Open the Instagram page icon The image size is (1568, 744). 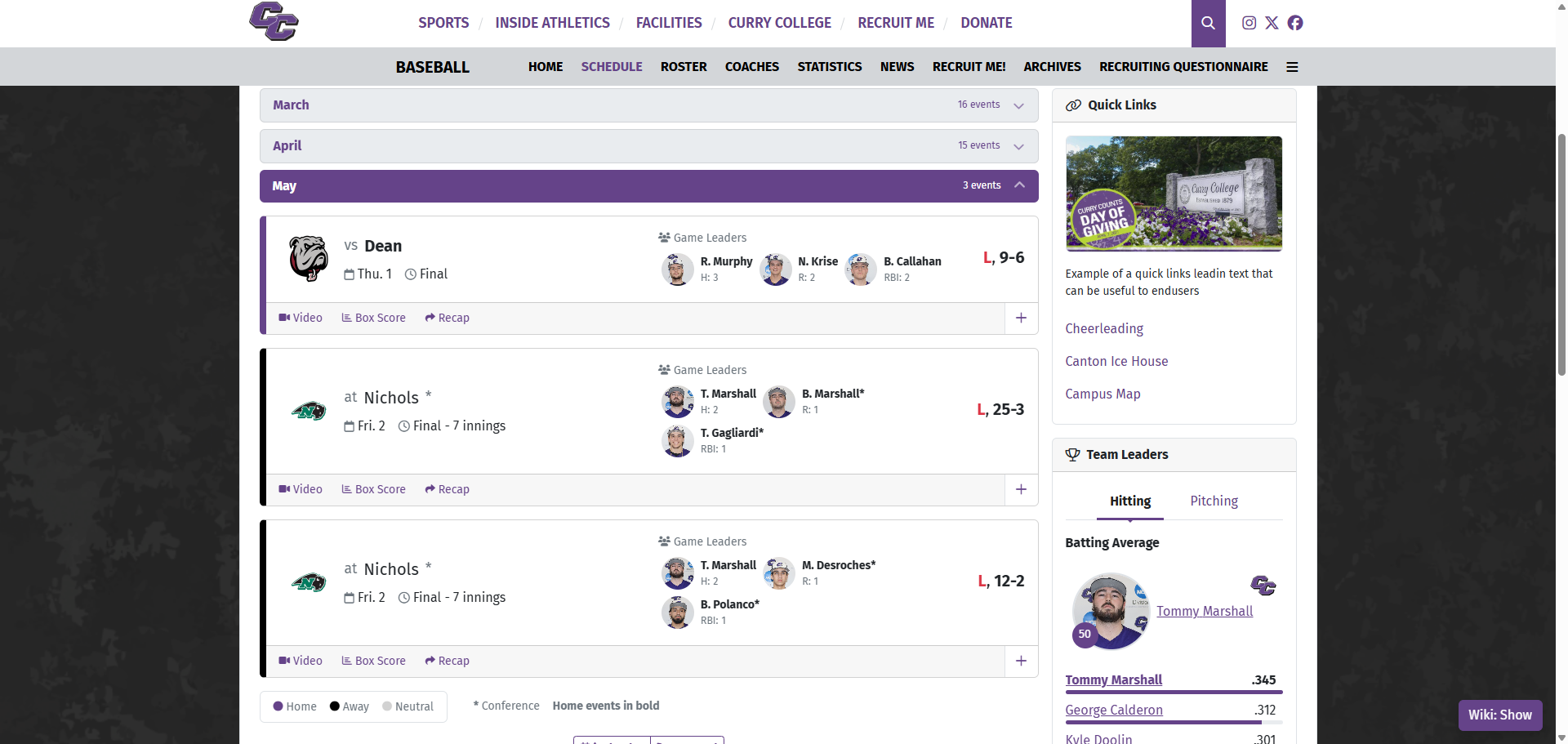coord(1249,23)
